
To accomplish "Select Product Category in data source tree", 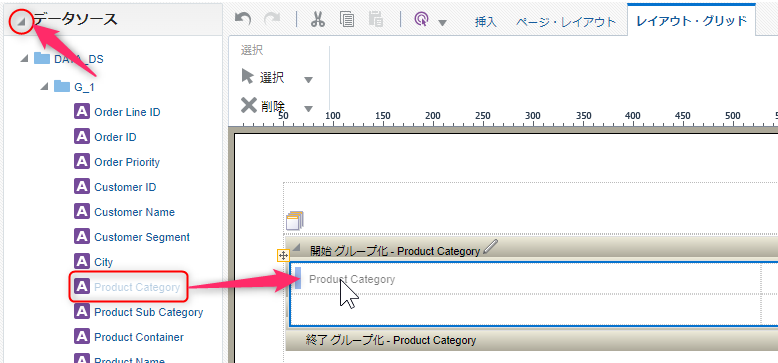I will [x=137, y=287].
